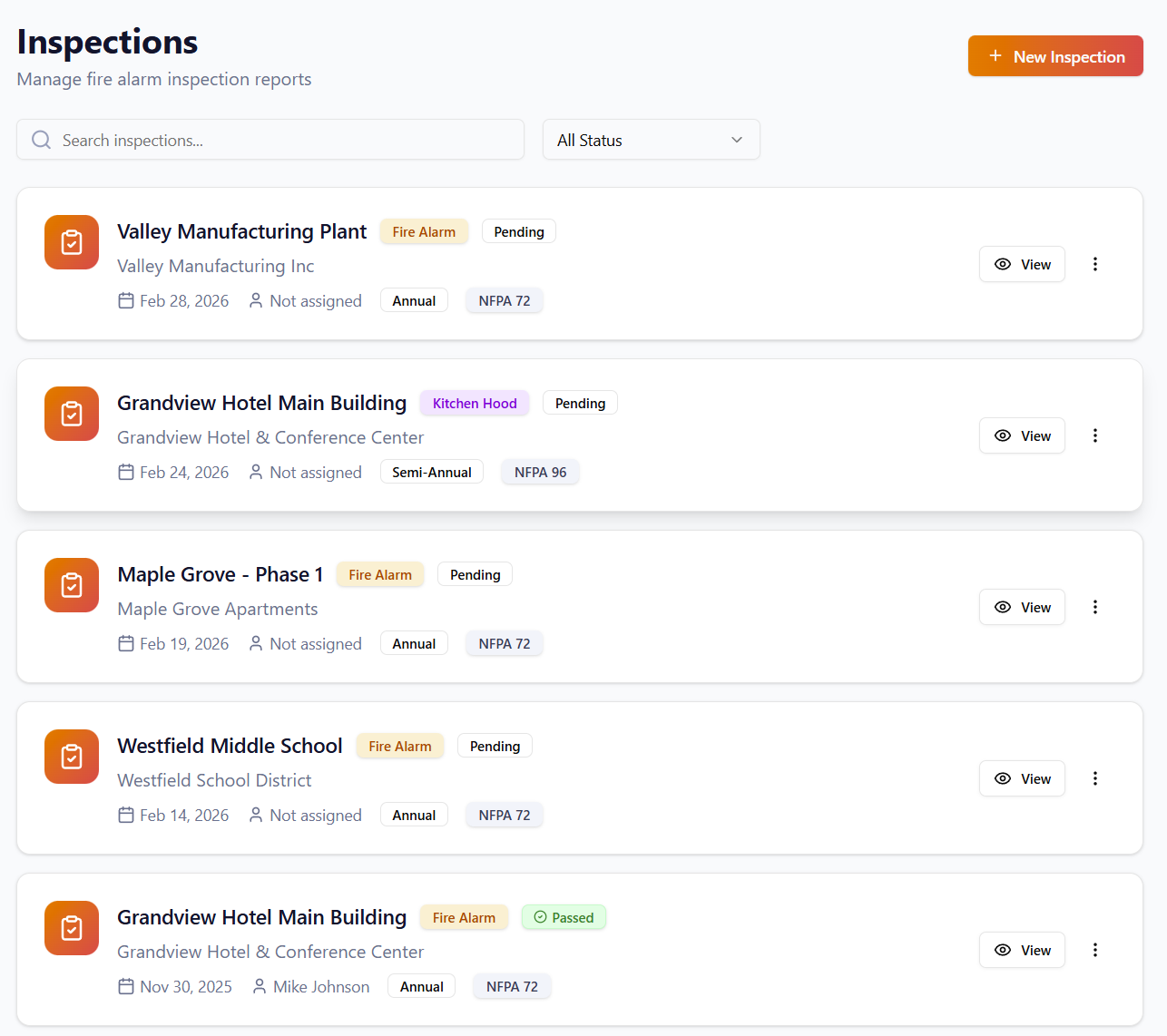Click the Maple Grove - Phase 1 title
This screenshot has width=1167, height=1036.
(221, 574)
